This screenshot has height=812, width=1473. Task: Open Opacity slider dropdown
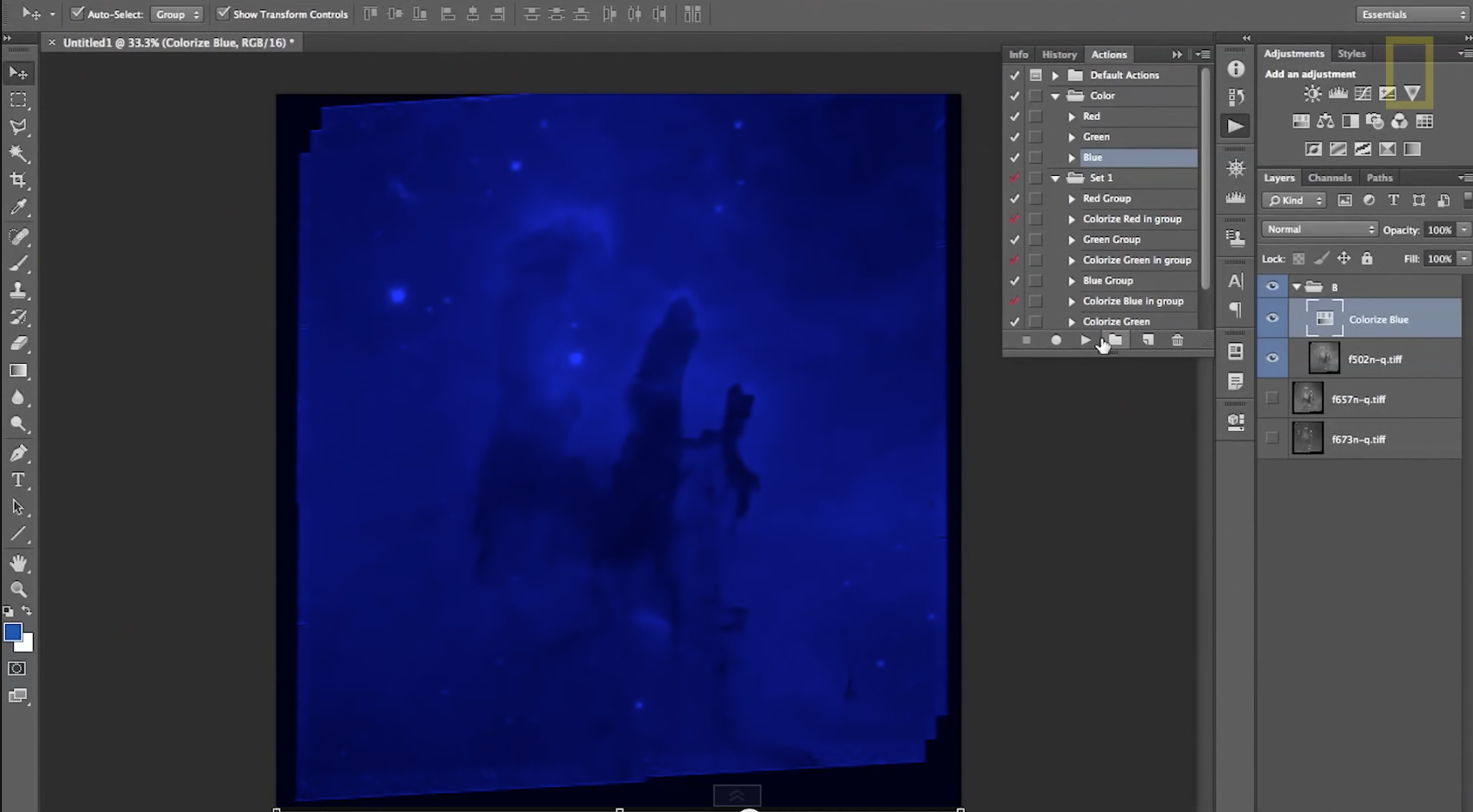(x=1464, y=229)
